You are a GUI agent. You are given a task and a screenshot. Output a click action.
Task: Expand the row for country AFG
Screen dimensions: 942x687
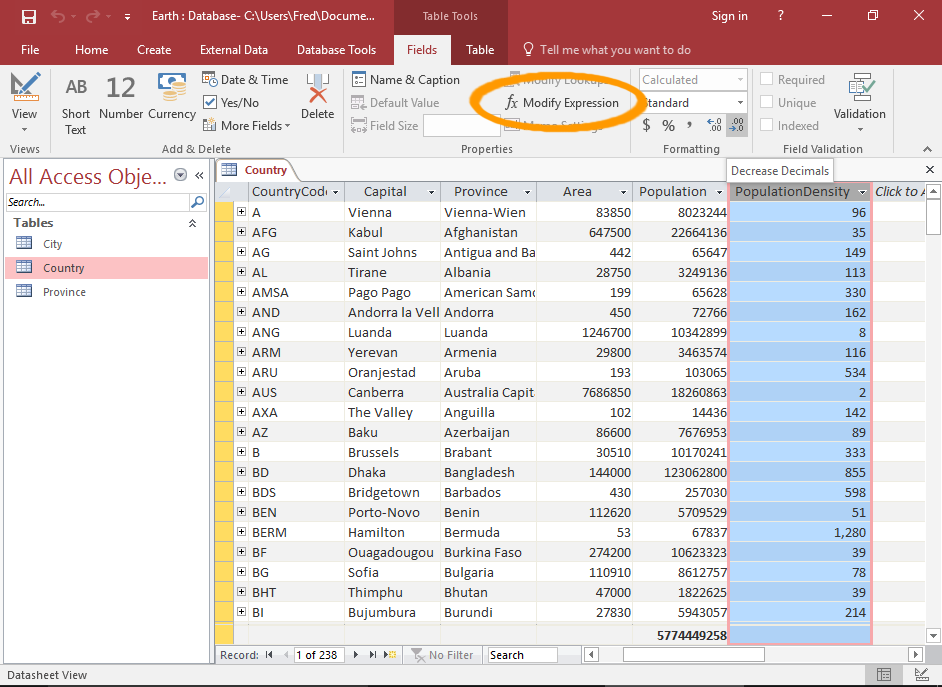pos(241,232)
